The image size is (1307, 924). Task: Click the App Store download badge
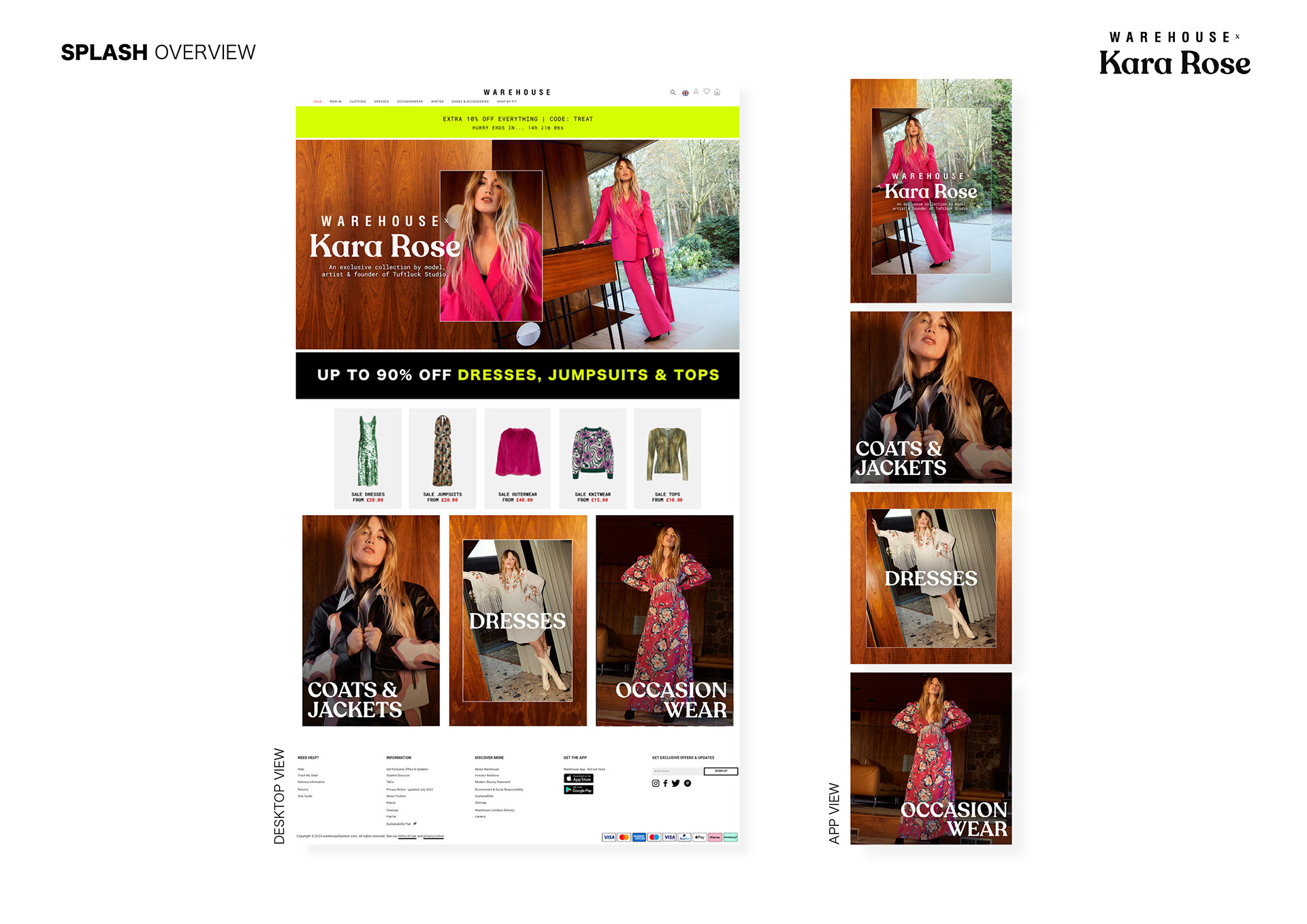[579, 778]
